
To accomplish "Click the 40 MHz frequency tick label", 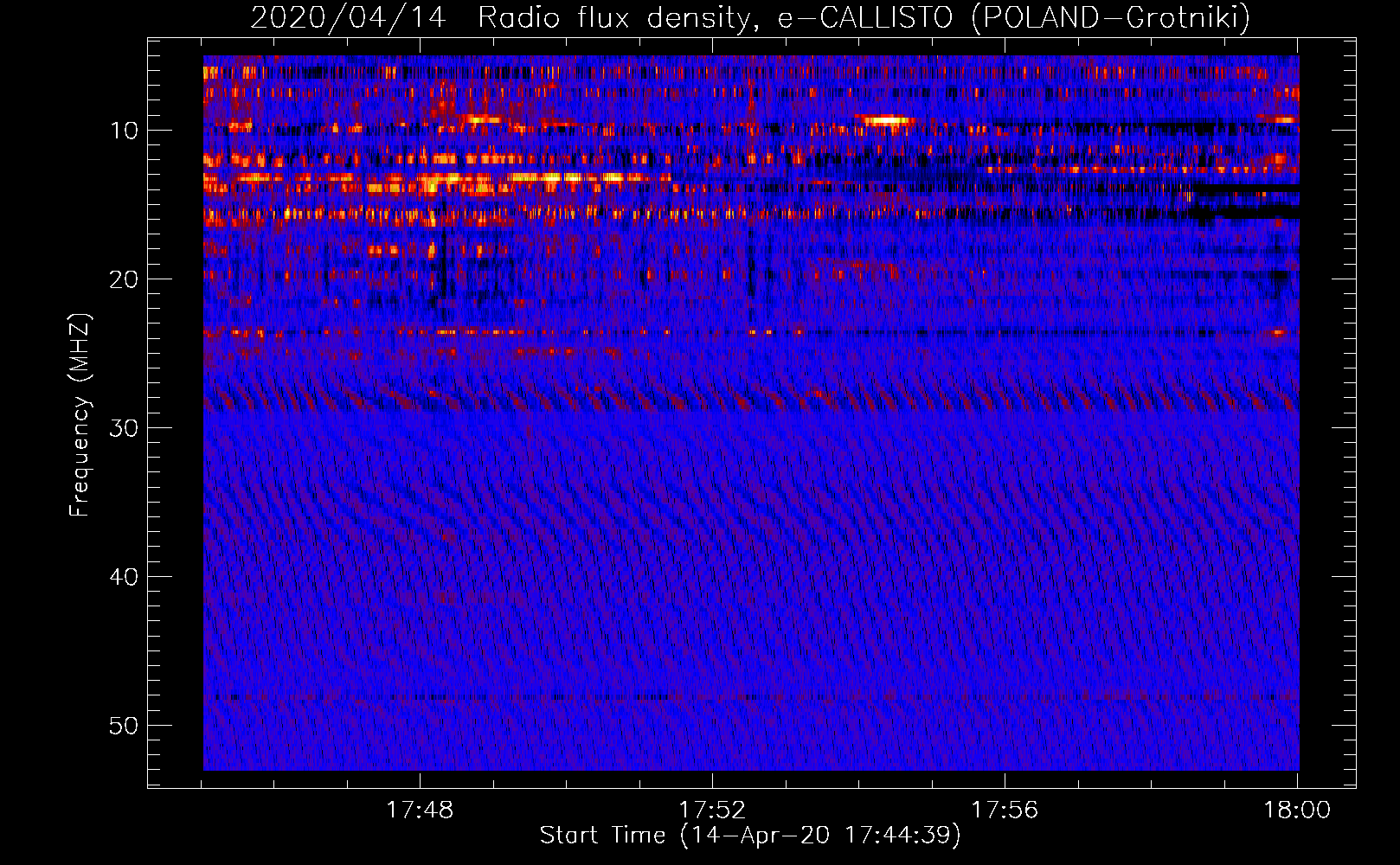I will coord(124,577).
